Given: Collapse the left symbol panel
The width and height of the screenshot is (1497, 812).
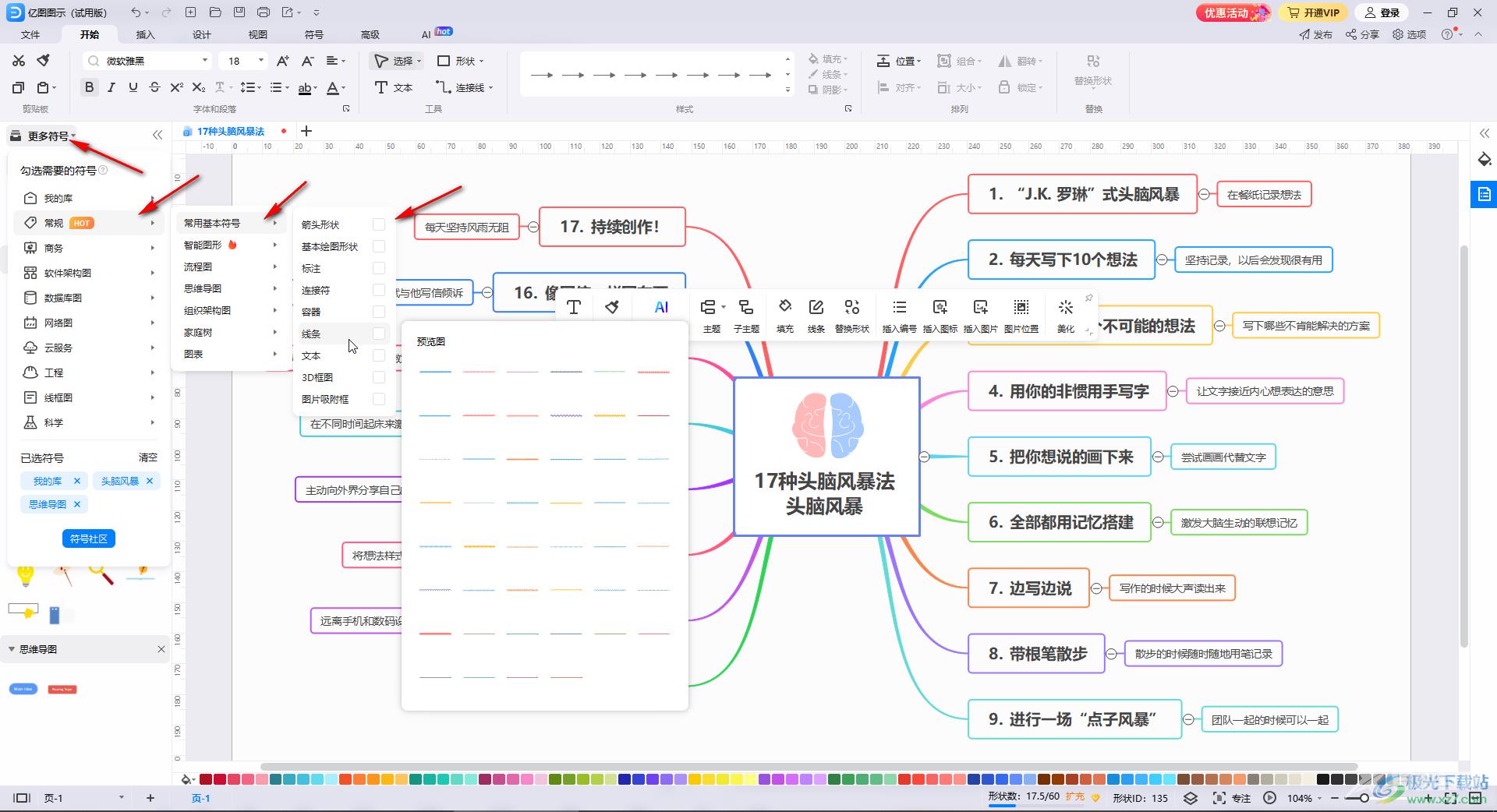Looking at the screenshot, I should [x=157, y=135].
